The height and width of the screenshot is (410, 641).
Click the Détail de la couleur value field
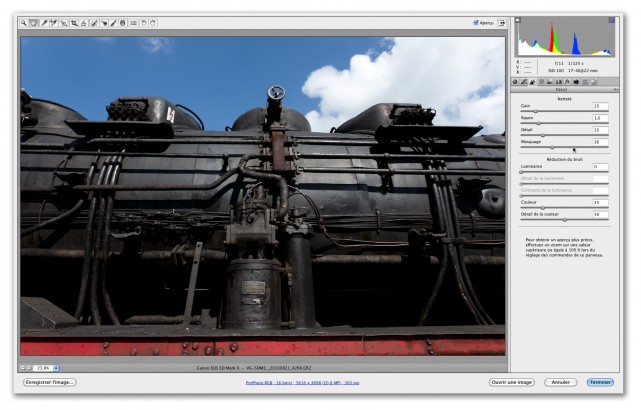click(600, 214)
